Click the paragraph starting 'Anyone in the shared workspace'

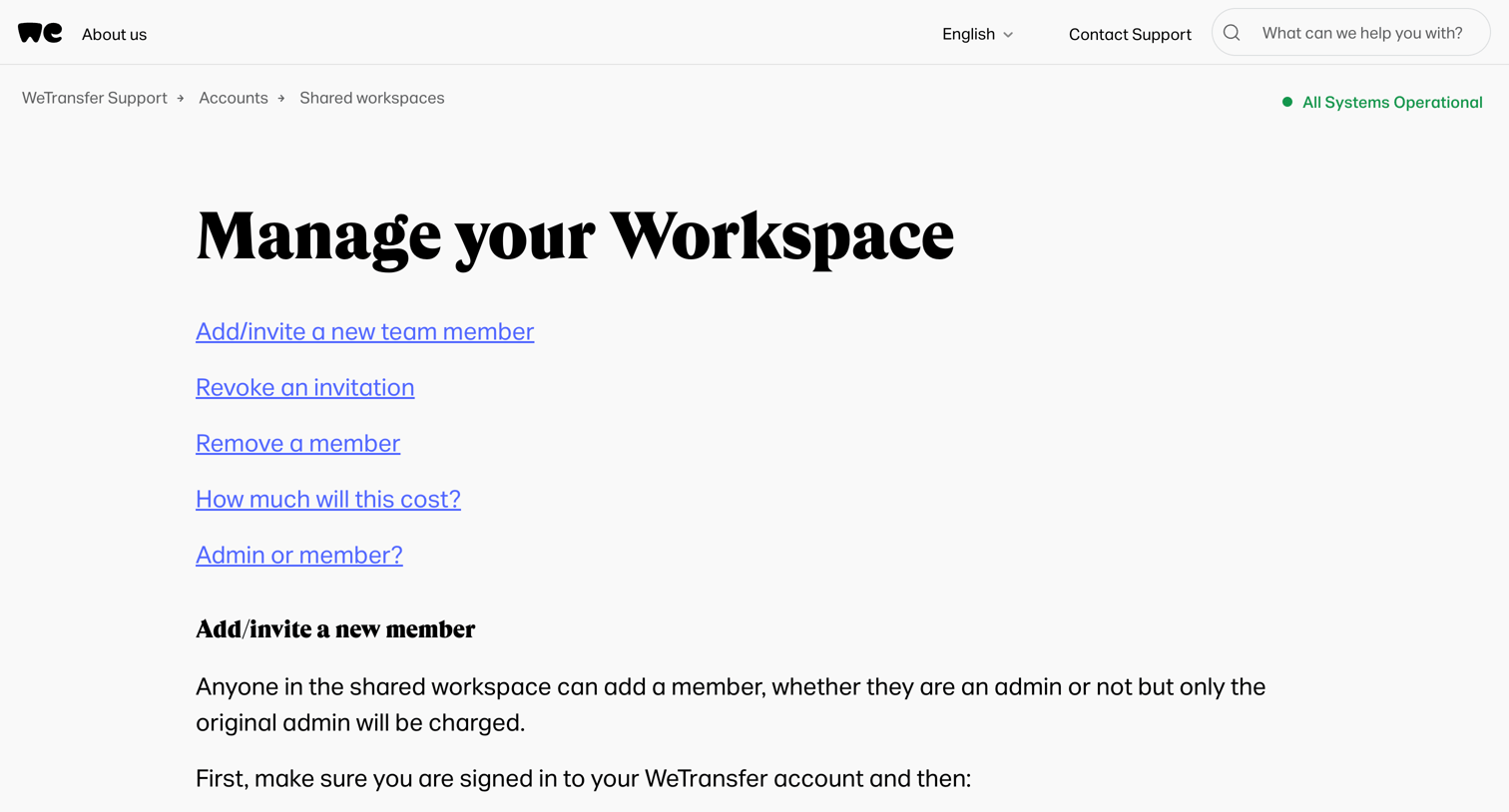pos(731,704)
